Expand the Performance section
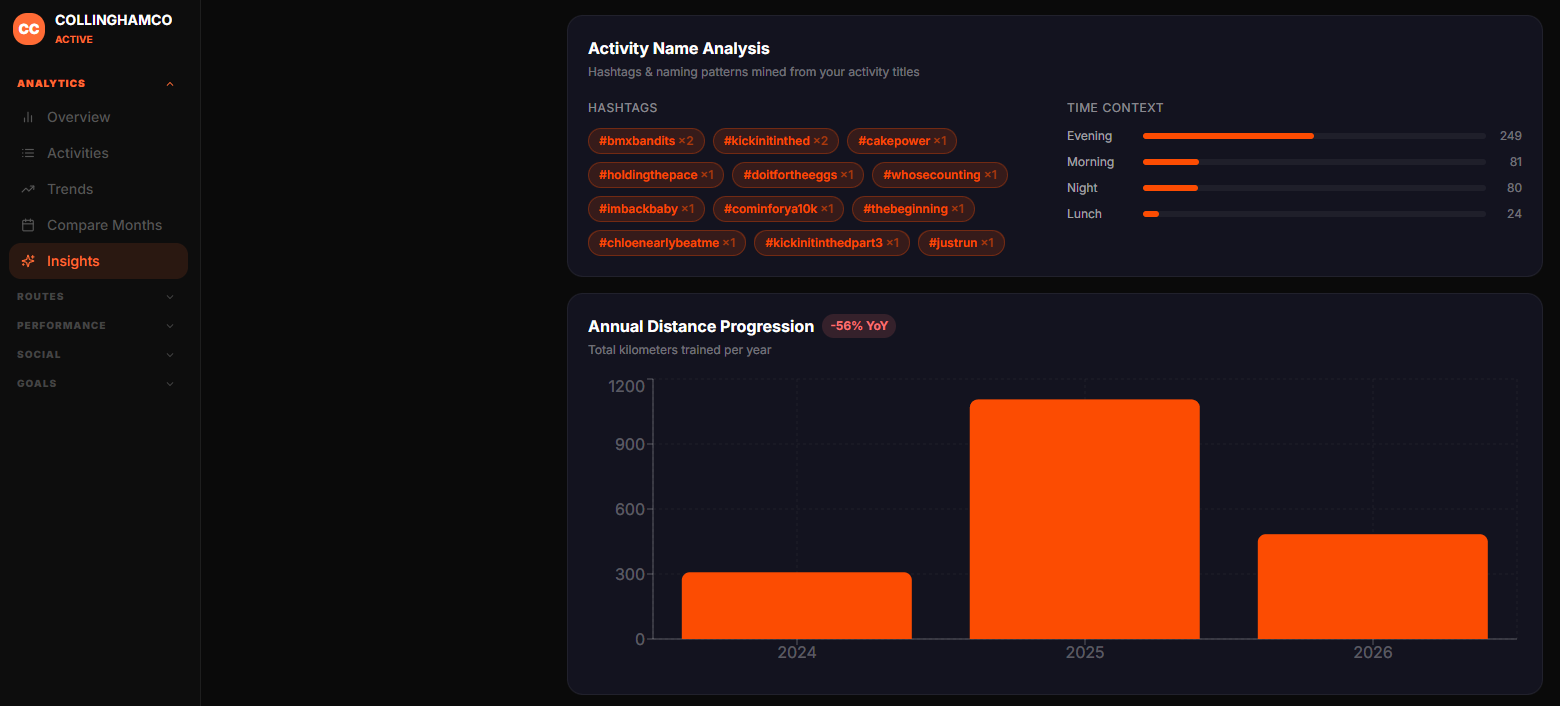The width and height of the screenshot is (1560, 706). 96,326
